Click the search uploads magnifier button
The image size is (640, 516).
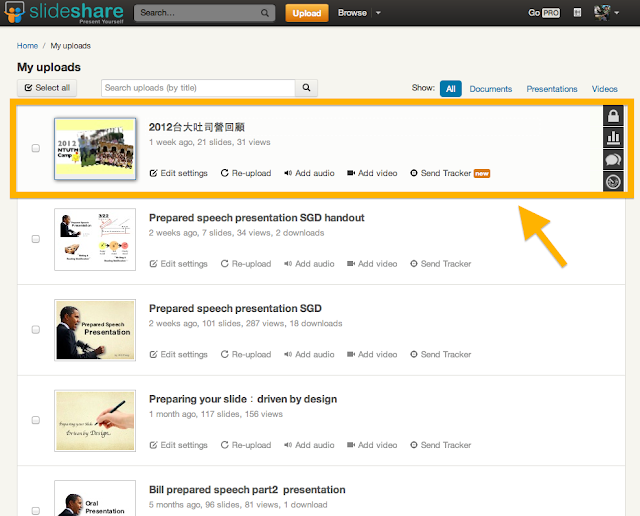(306, 88)
